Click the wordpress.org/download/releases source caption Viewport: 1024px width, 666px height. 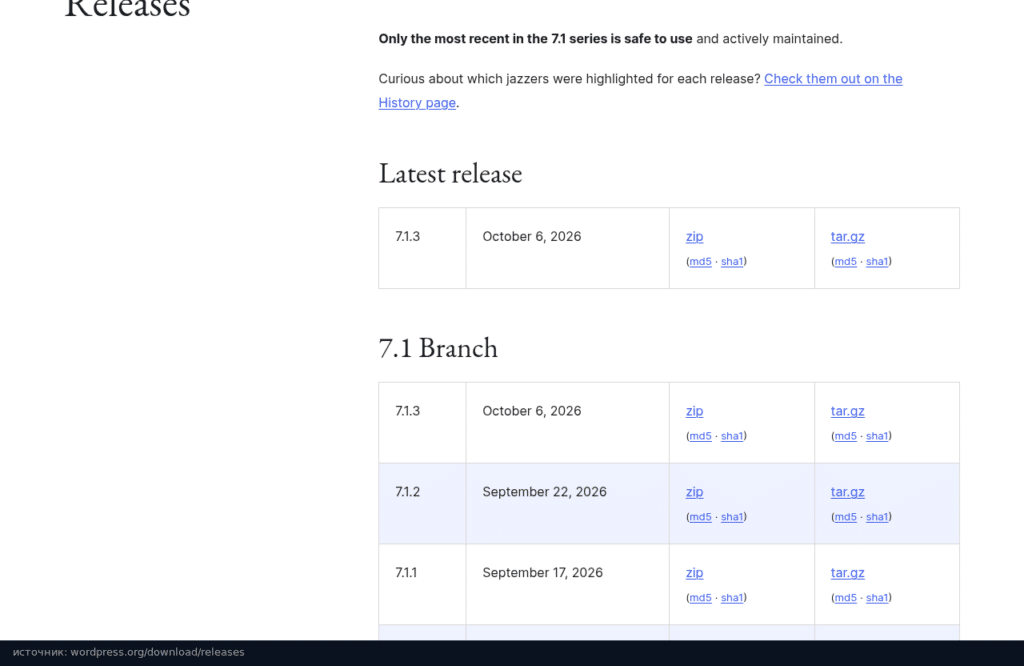click(129, 652)
